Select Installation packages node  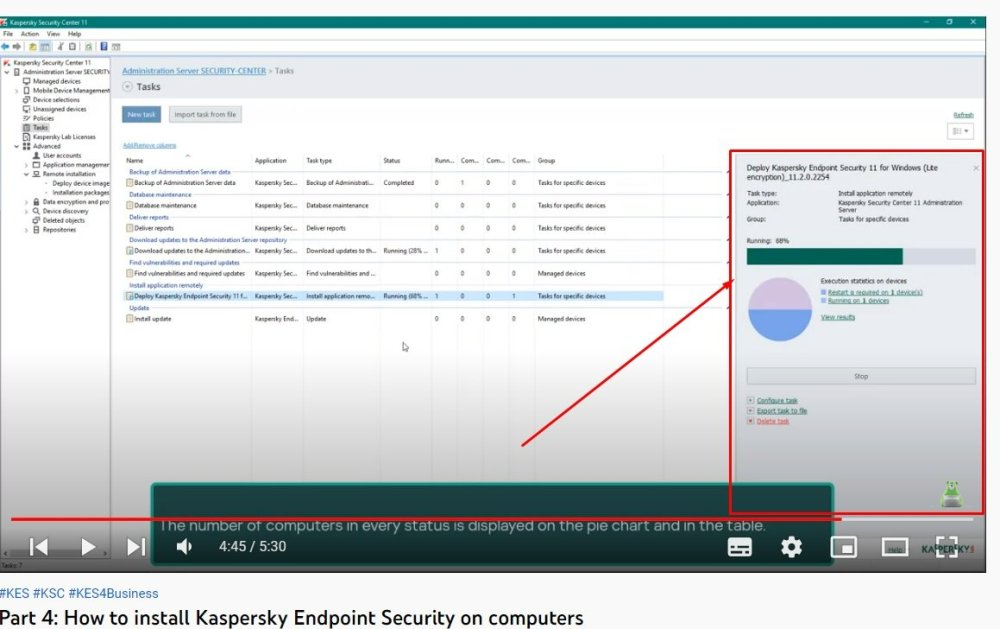pyautogui.click(x=80, y=192)
